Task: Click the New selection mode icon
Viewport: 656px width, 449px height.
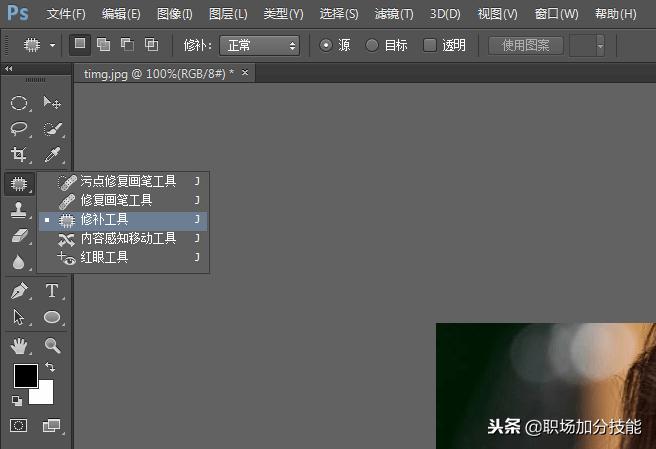Action: point(80,44)
